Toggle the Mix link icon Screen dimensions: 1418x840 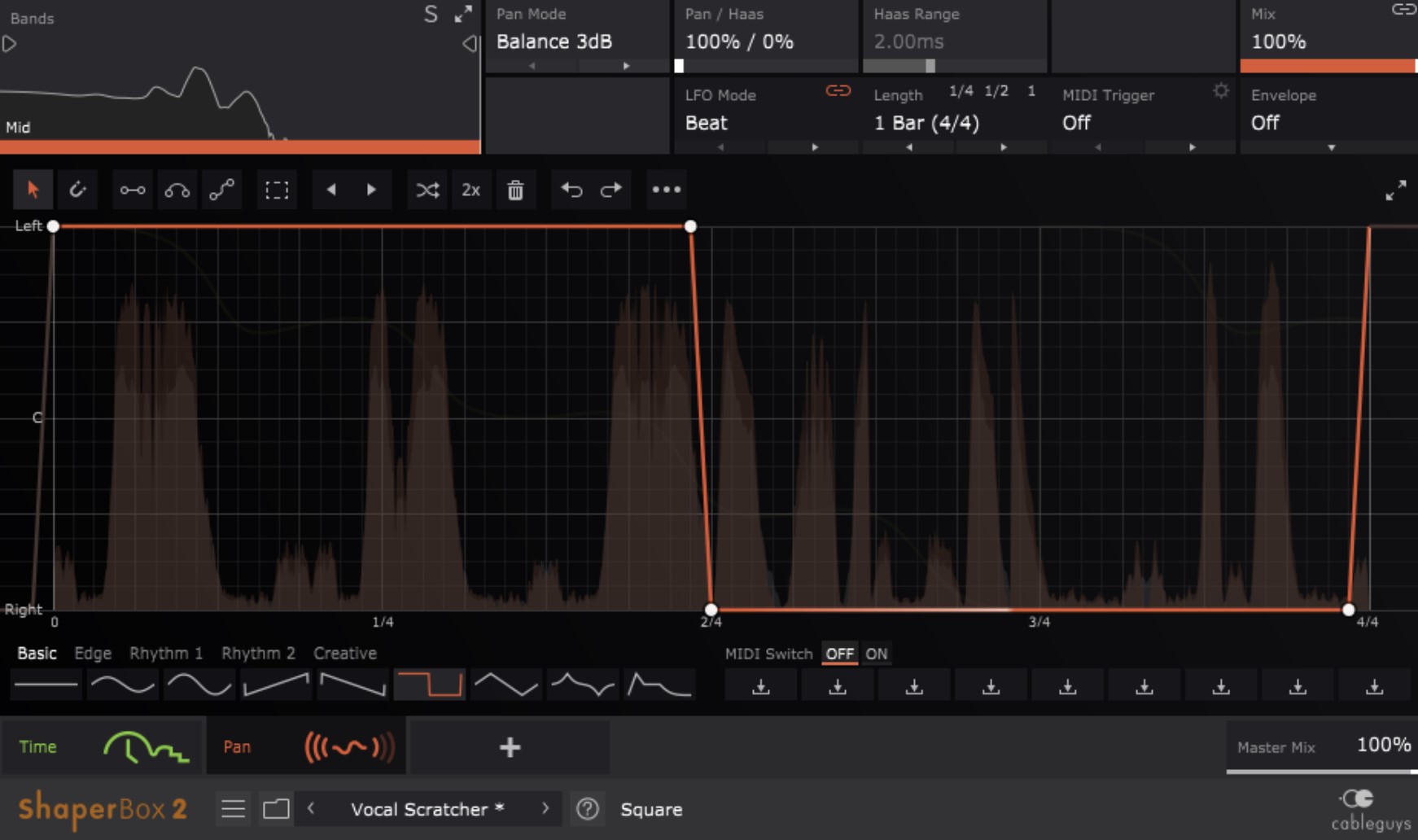coord(1404,10)
